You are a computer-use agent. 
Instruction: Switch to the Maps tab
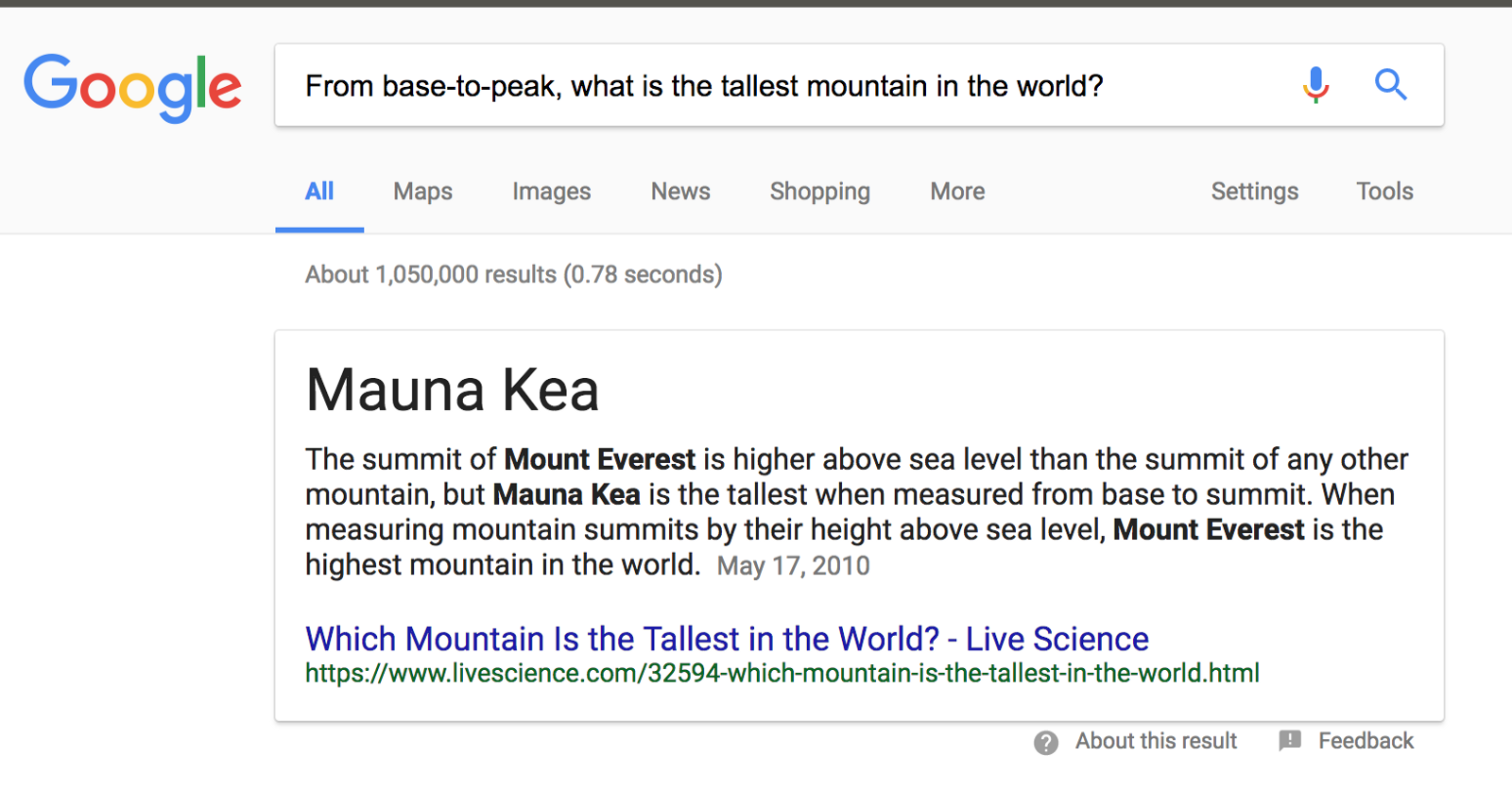(x=422, y=192)
